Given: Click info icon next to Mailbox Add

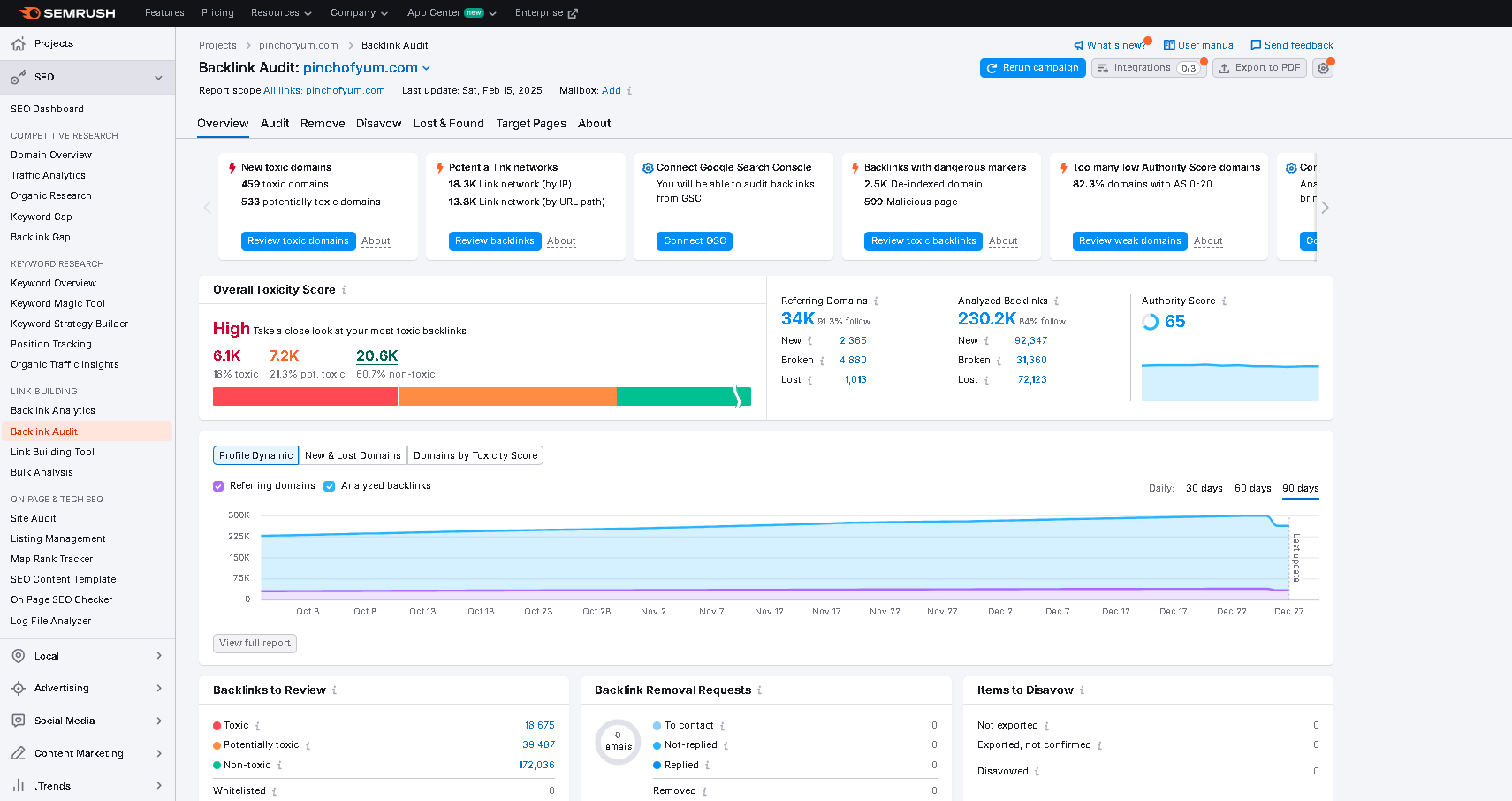Looking at the screenshot, I should coord(629,91).
